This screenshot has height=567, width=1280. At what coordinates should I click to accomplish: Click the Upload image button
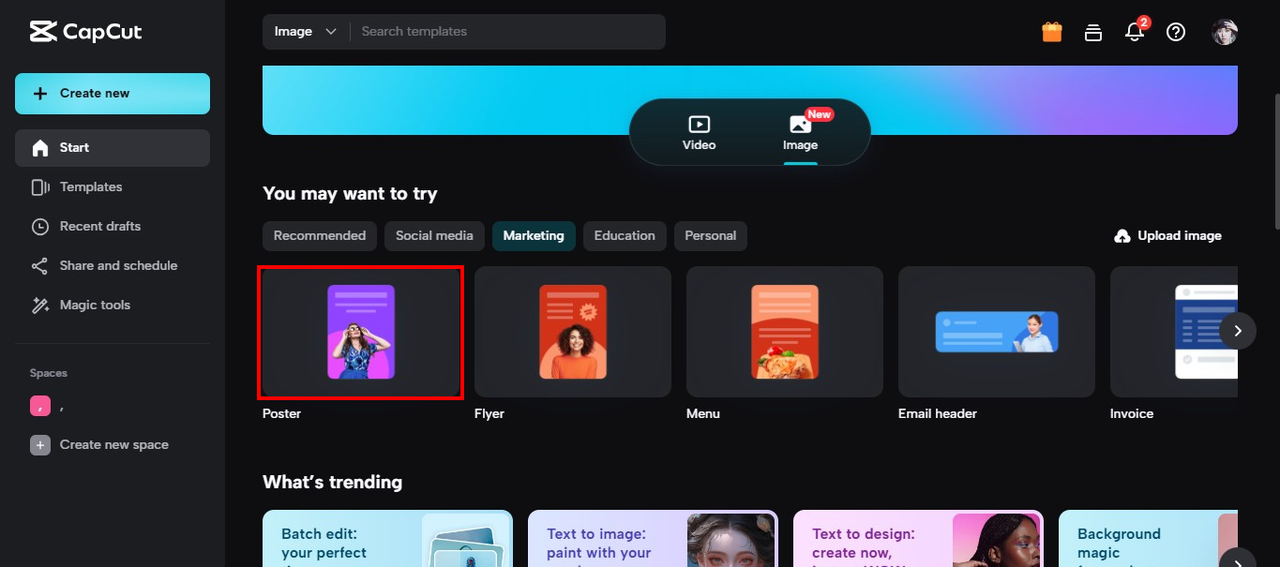pos(1168,236)
